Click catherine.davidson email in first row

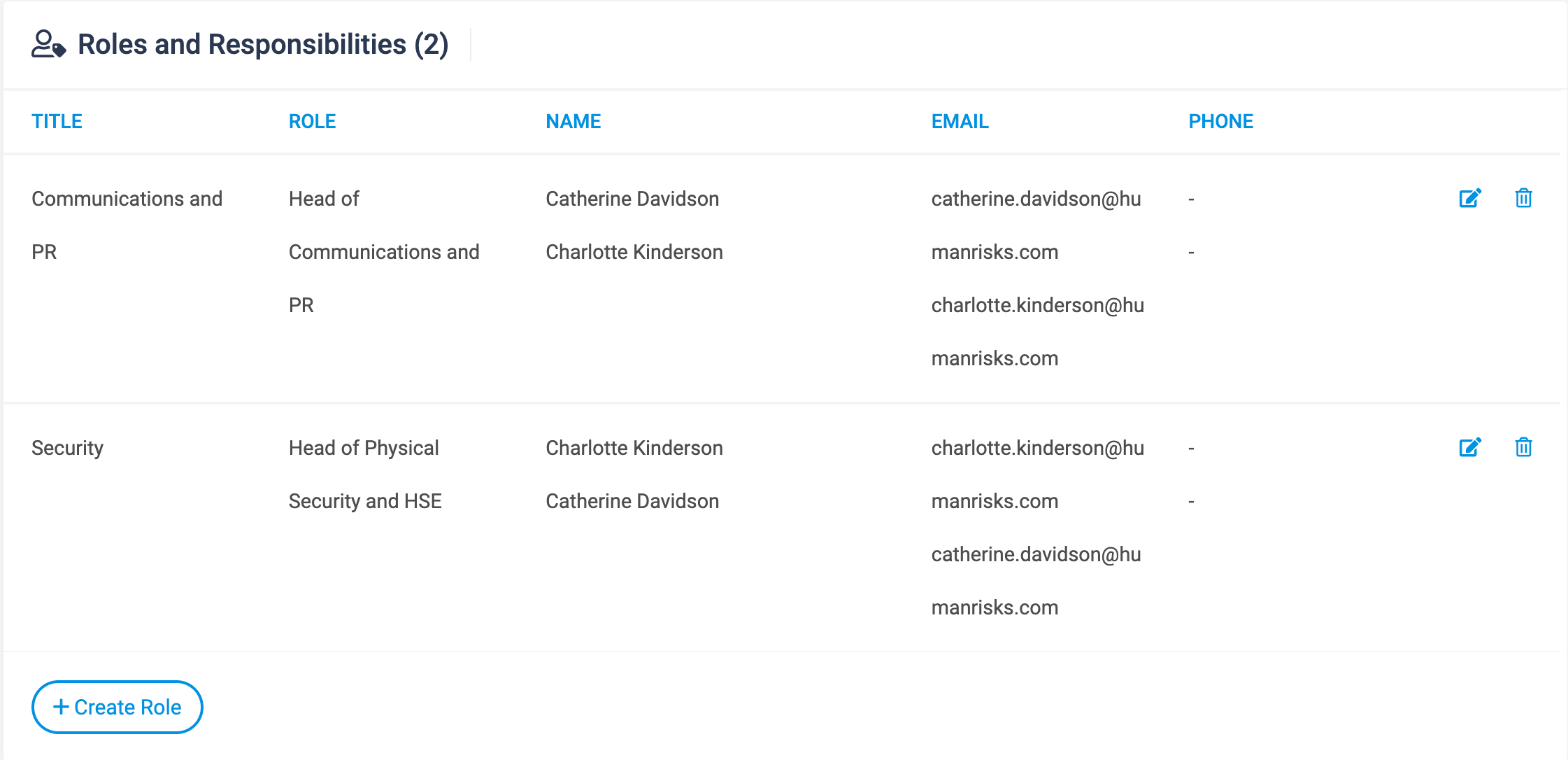pos(1036,225)
